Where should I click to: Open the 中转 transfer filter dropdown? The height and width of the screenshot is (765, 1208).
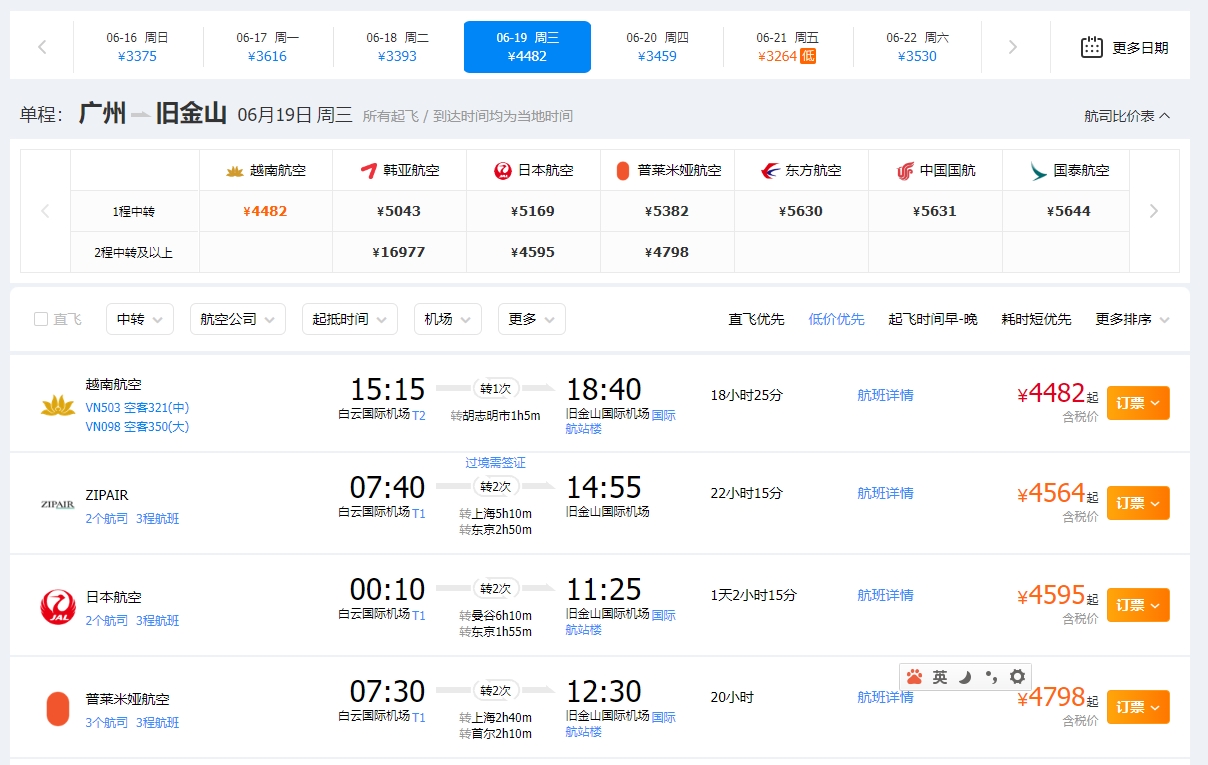[x=140, y=319]
